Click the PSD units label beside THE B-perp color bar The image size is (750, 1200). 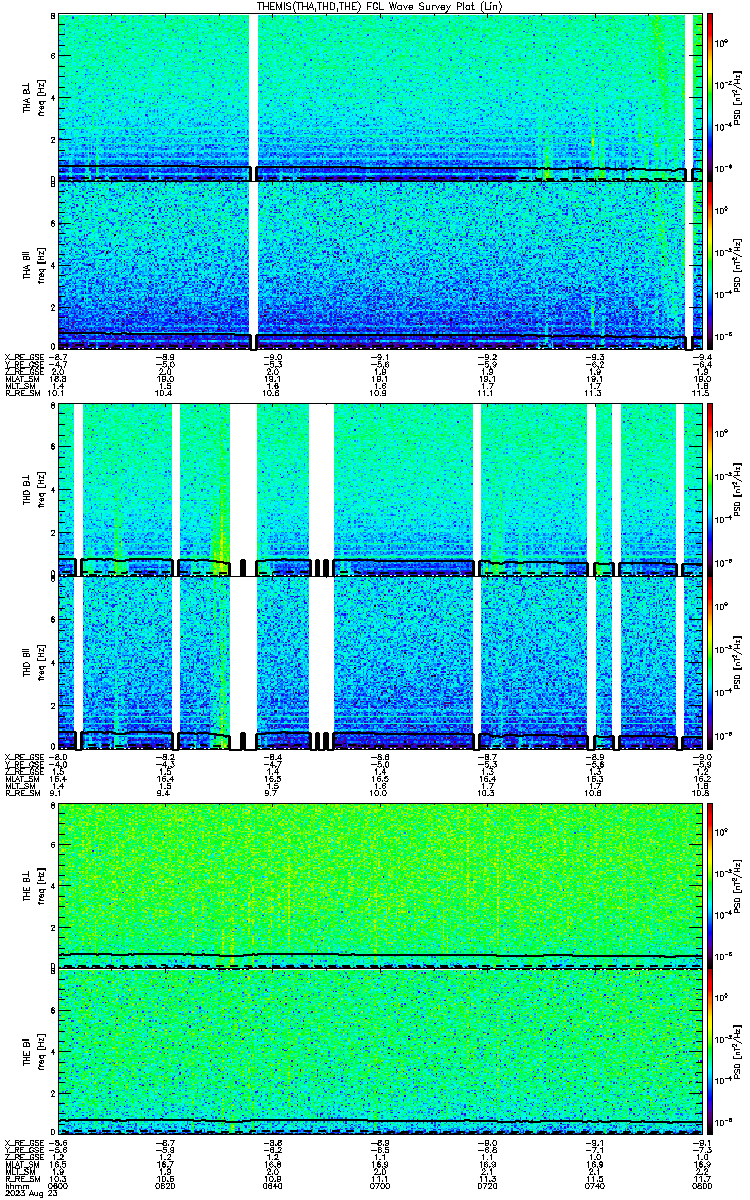click(x=736, y=885)
